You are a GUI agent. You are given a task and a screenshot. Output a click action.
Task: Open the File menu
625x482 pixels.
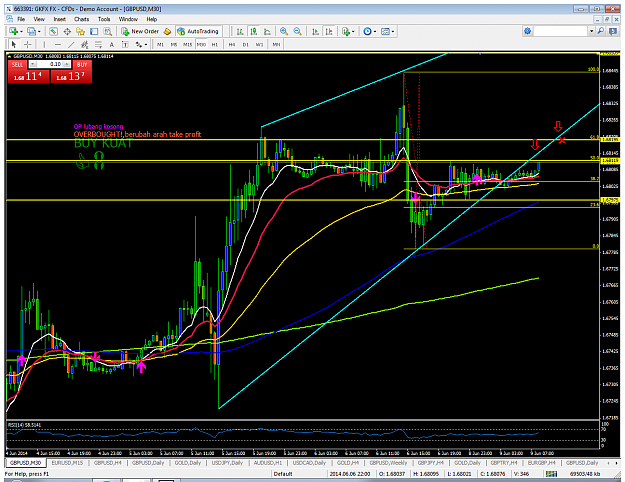click(21, 19)
